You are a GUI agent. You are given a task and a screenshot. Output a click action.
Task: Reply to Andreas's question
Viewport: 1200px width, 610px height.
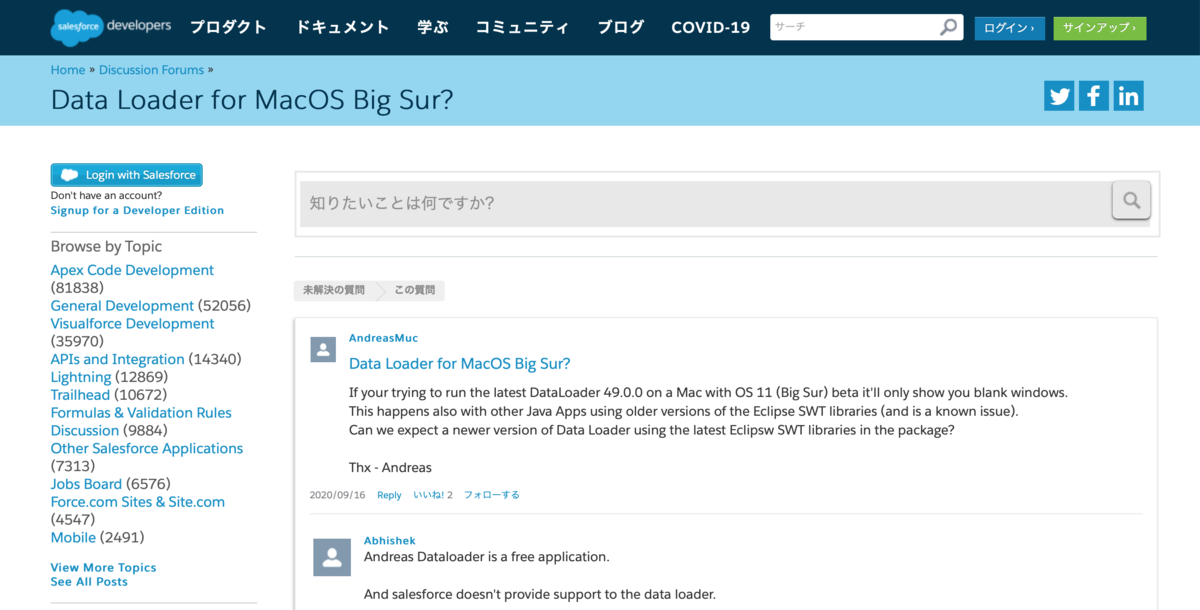tap(389, 494)
